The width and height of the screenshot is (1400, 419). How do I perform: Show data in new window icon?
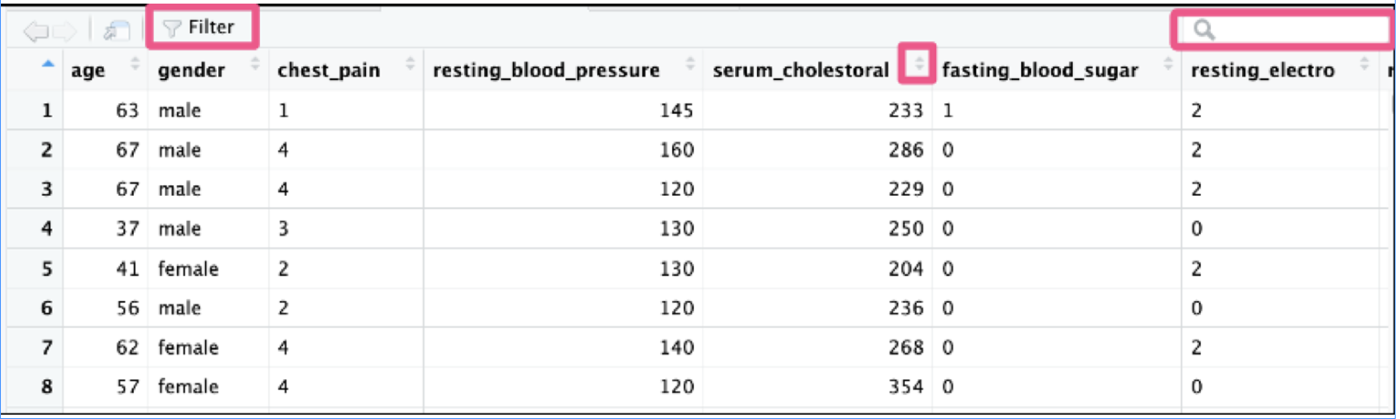(116, 30)
